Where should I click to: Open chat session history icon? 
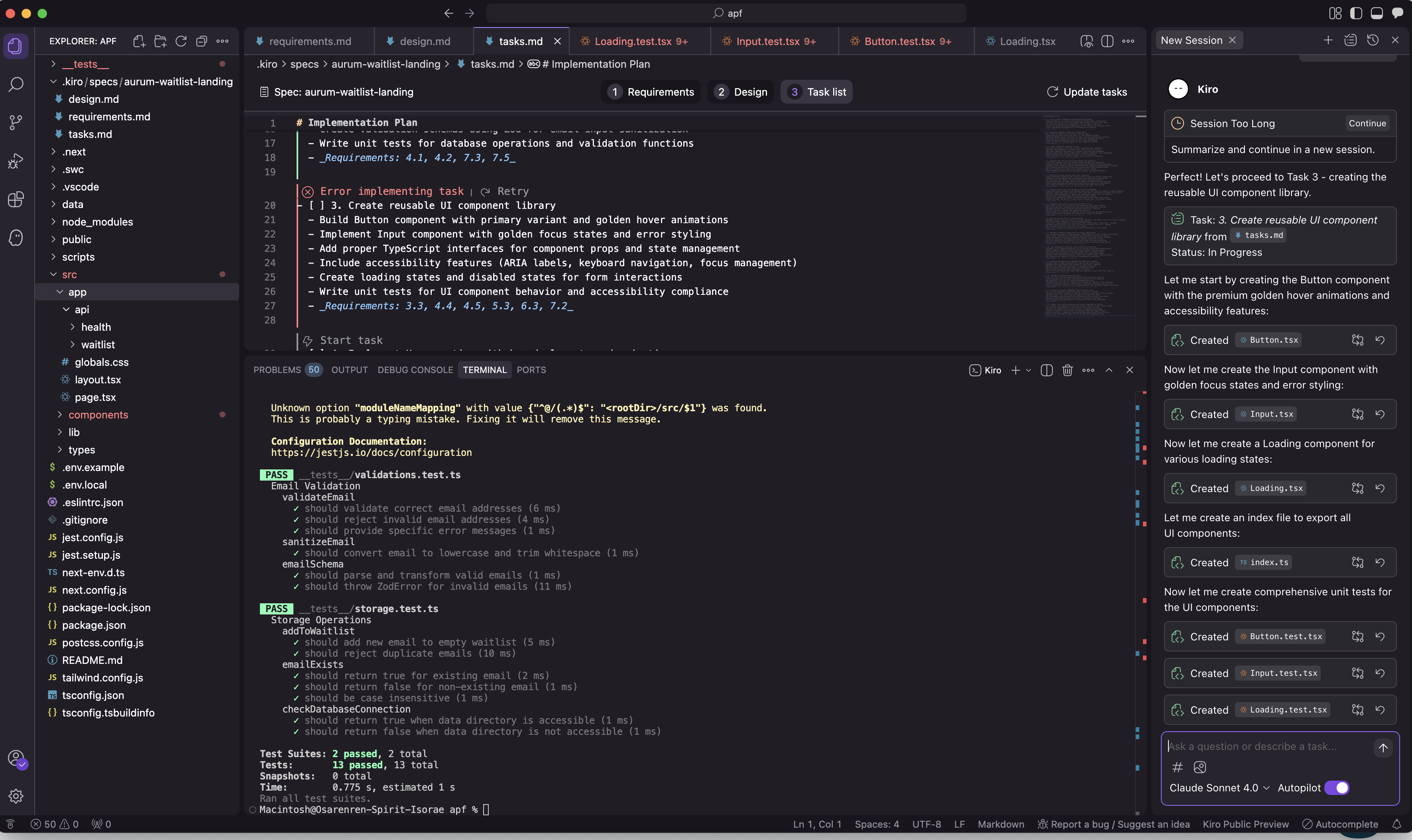tap(1373, 40)
